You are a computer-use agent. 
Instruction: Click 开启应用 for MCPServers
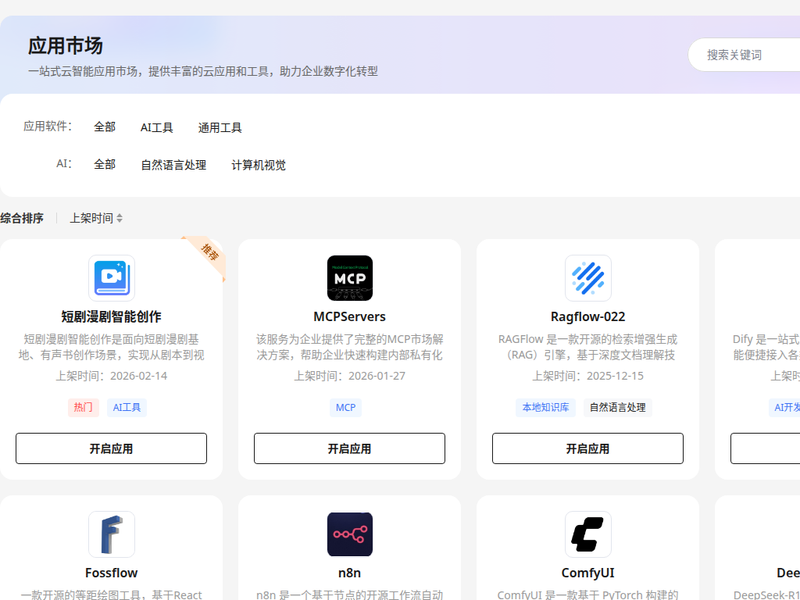[349, 448]
